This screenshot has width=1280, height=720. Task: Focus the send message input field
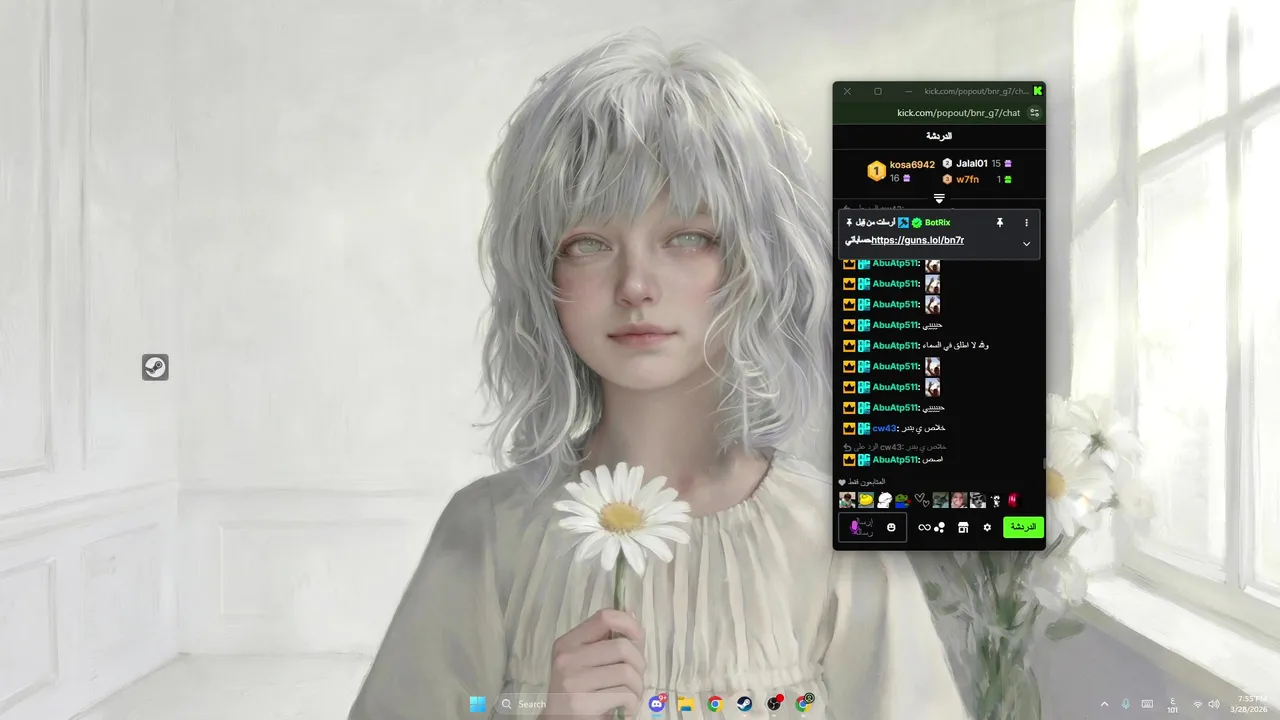tap(872, 527)
